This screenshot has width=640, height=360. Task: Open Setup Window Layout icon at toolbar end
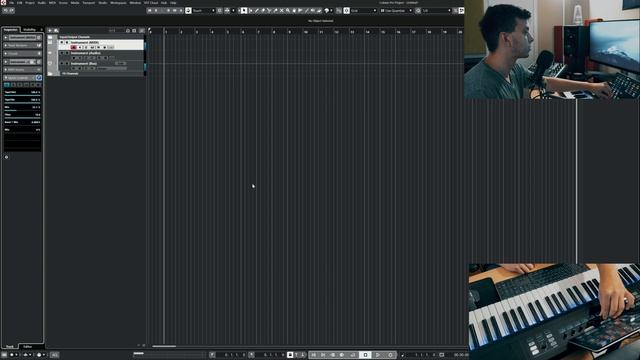point(461,11)
